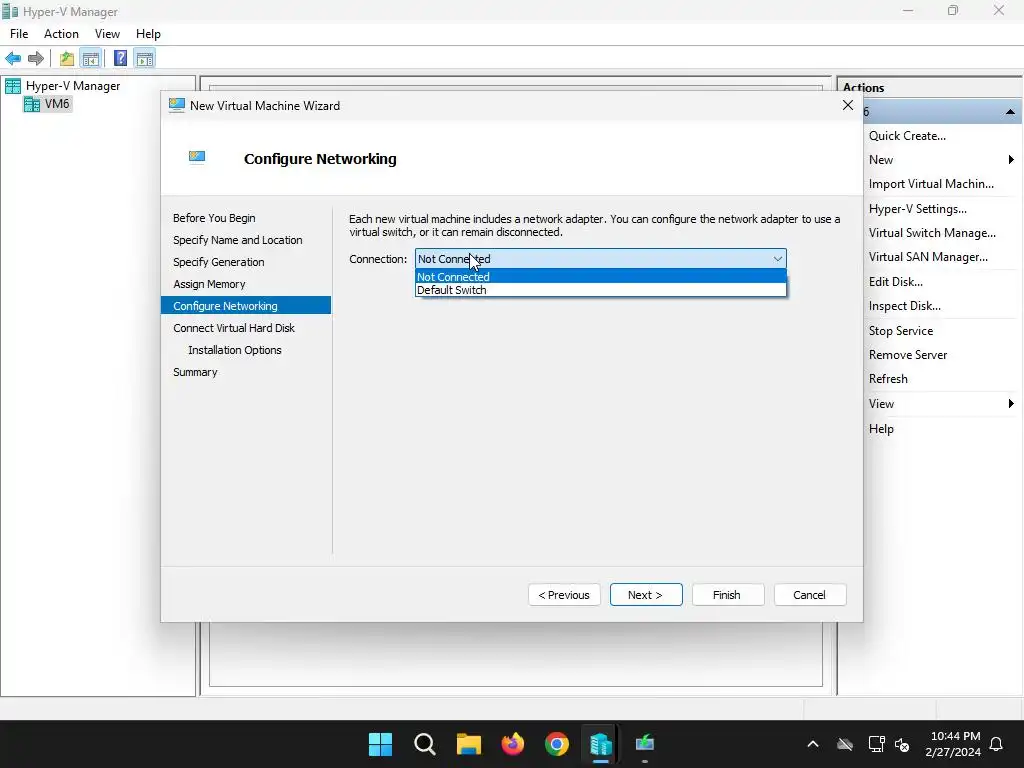The width and height of the screenshot is (1024, 768).
Task: Open the taskbar clock and date
Action: point(953,744)
